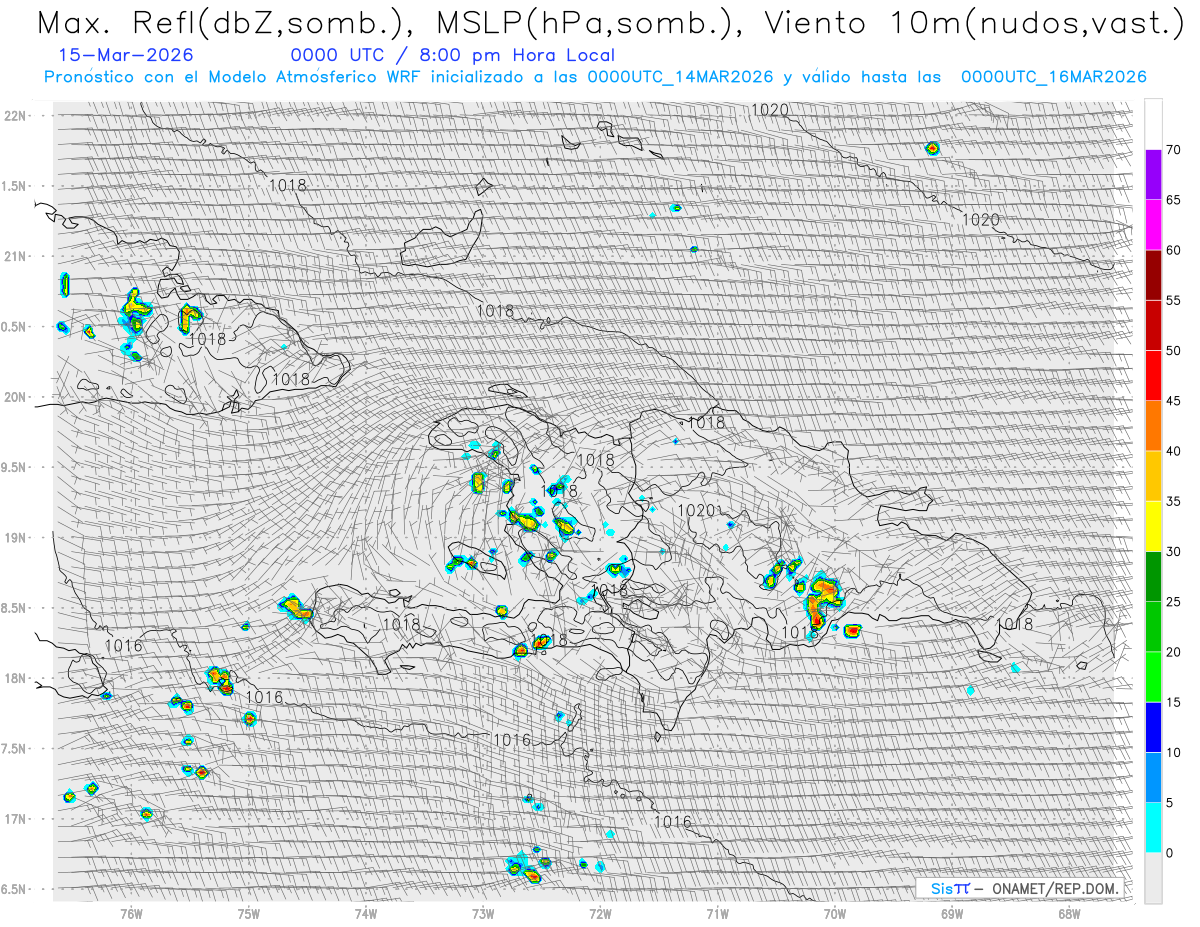
Task: Click the "30" color scale label
Action: coord(1173,552)
